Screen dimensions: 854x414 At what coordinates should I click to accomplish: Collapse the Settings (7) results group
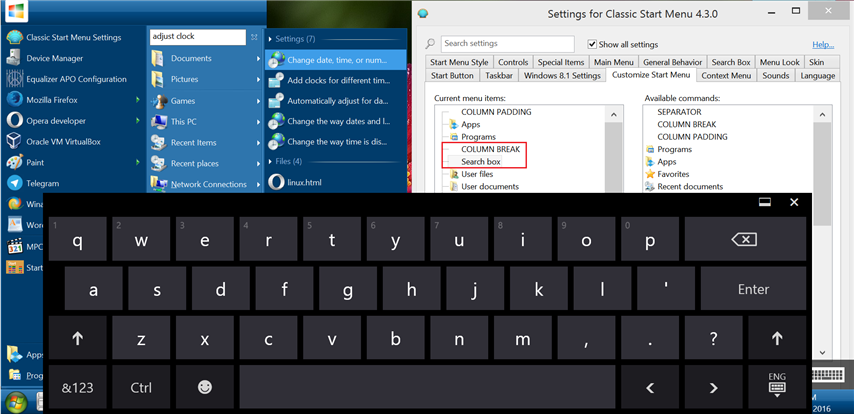tap(271, 39)
